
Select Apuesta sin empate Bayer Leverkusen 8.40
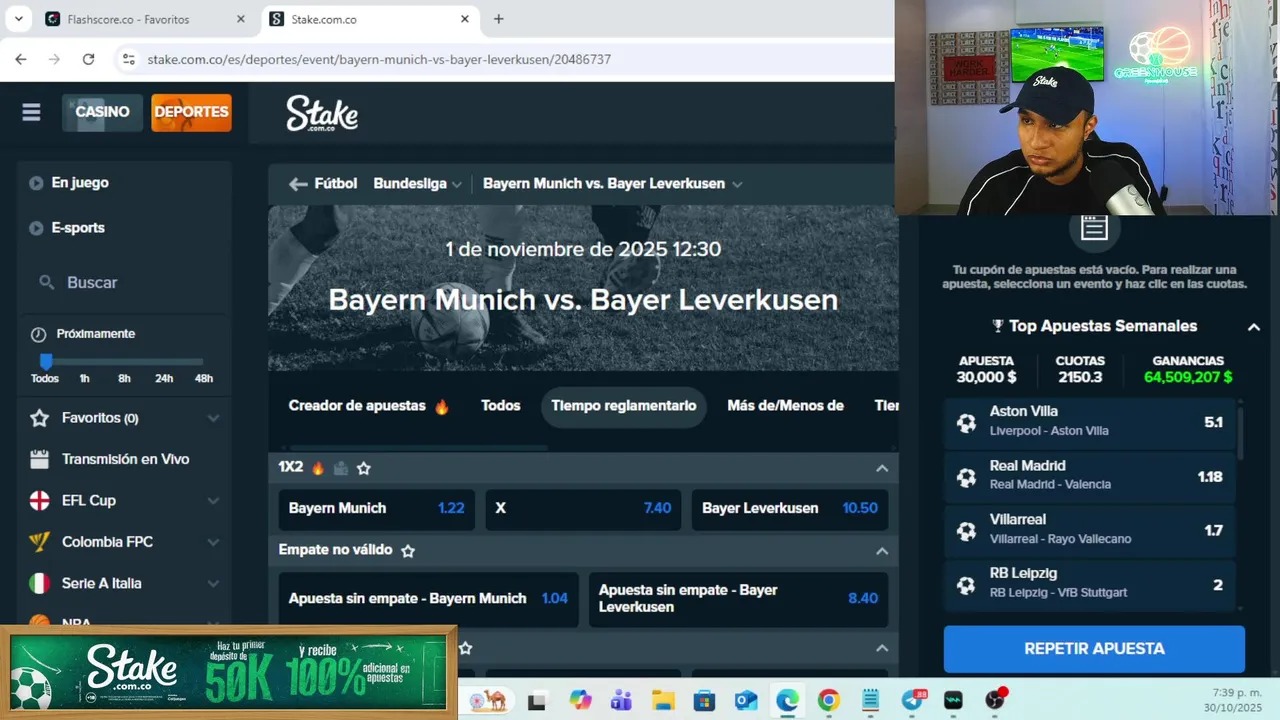click(x=738, y=599)
